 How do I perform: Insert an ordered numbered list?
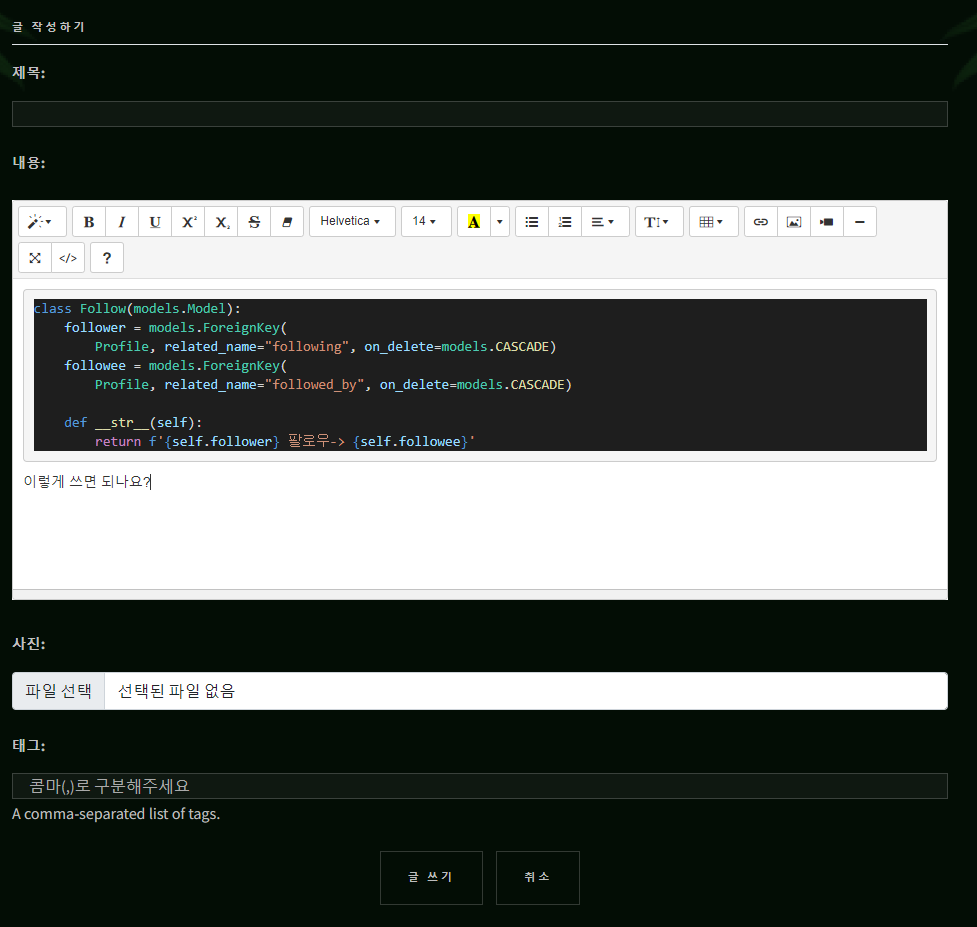[565, 222]
